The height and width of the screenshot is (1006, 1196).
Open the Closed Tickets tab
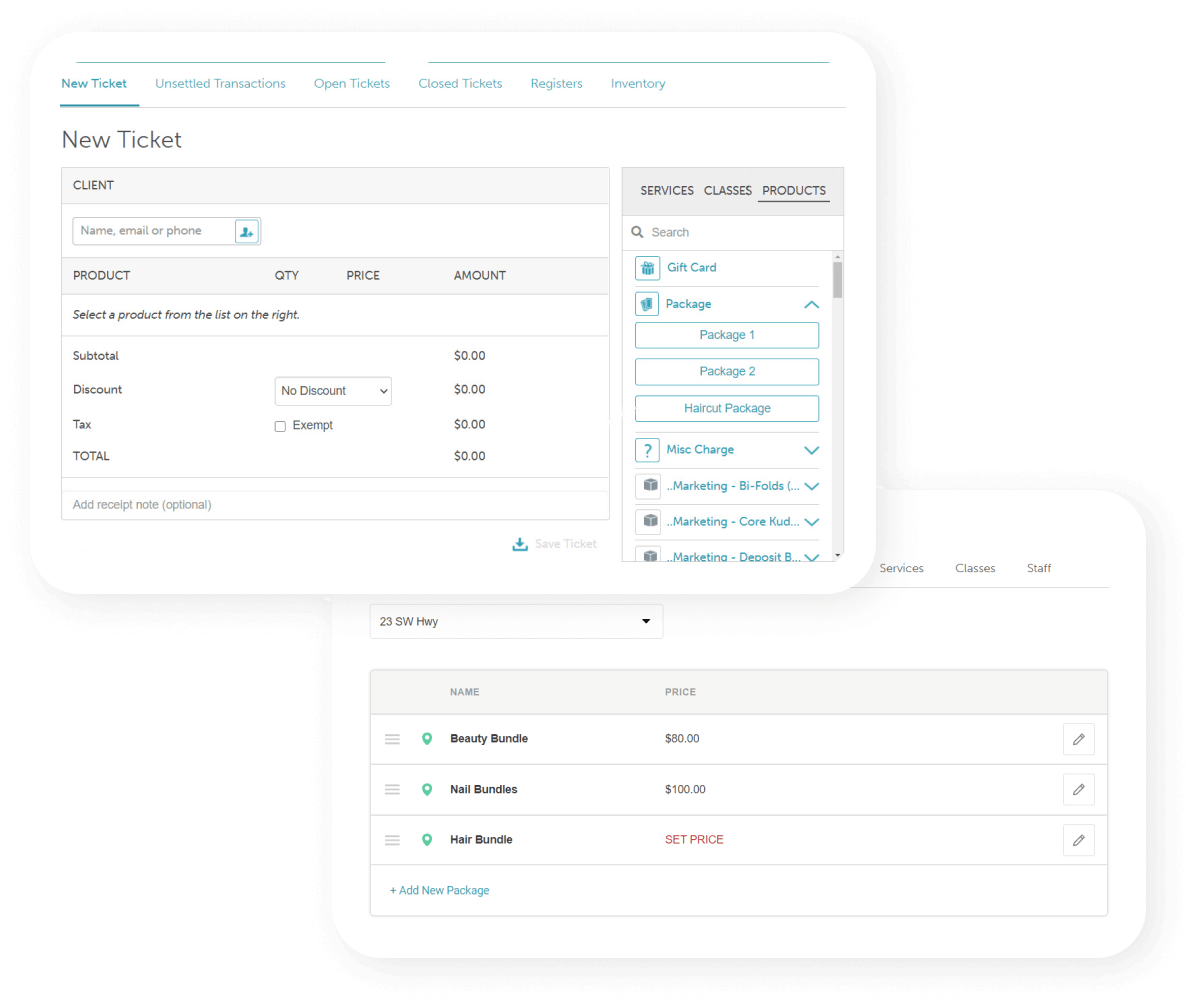pyautogui.click(x=460, y=83)
